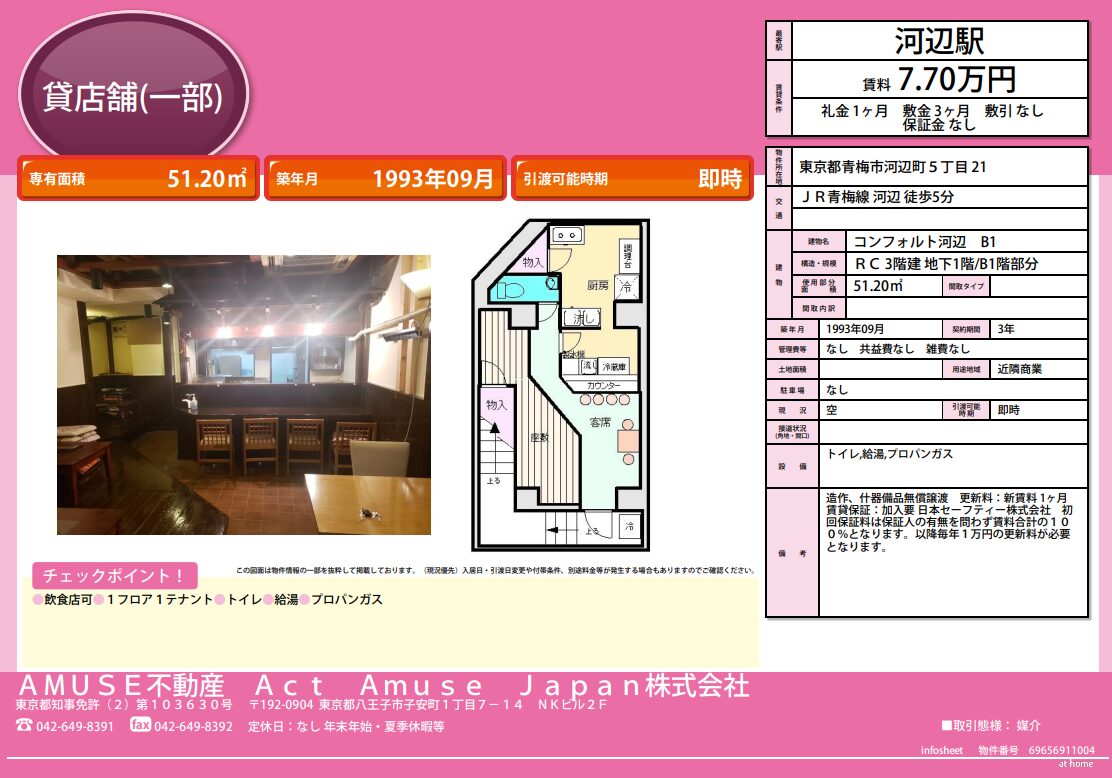The width and height of the screenshot is (1112, 778).
Task: Click the telephone icon beside 042-649-8391
Action: point(24,725)
